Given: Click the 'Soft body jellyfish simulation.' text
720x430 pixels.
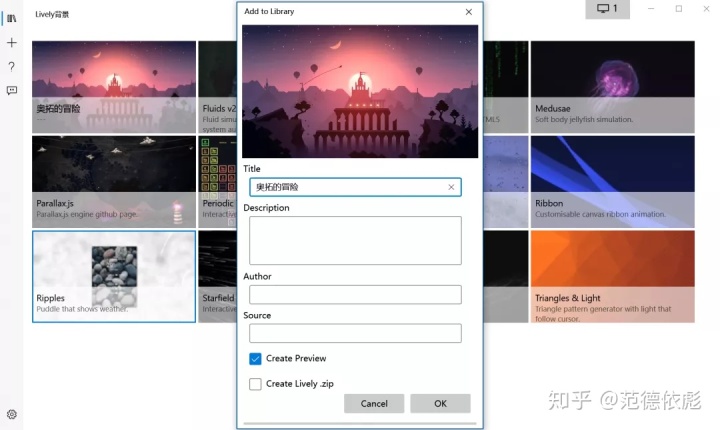Looking at the screenshot, I should pyautogui.click(x=584, y=119).
